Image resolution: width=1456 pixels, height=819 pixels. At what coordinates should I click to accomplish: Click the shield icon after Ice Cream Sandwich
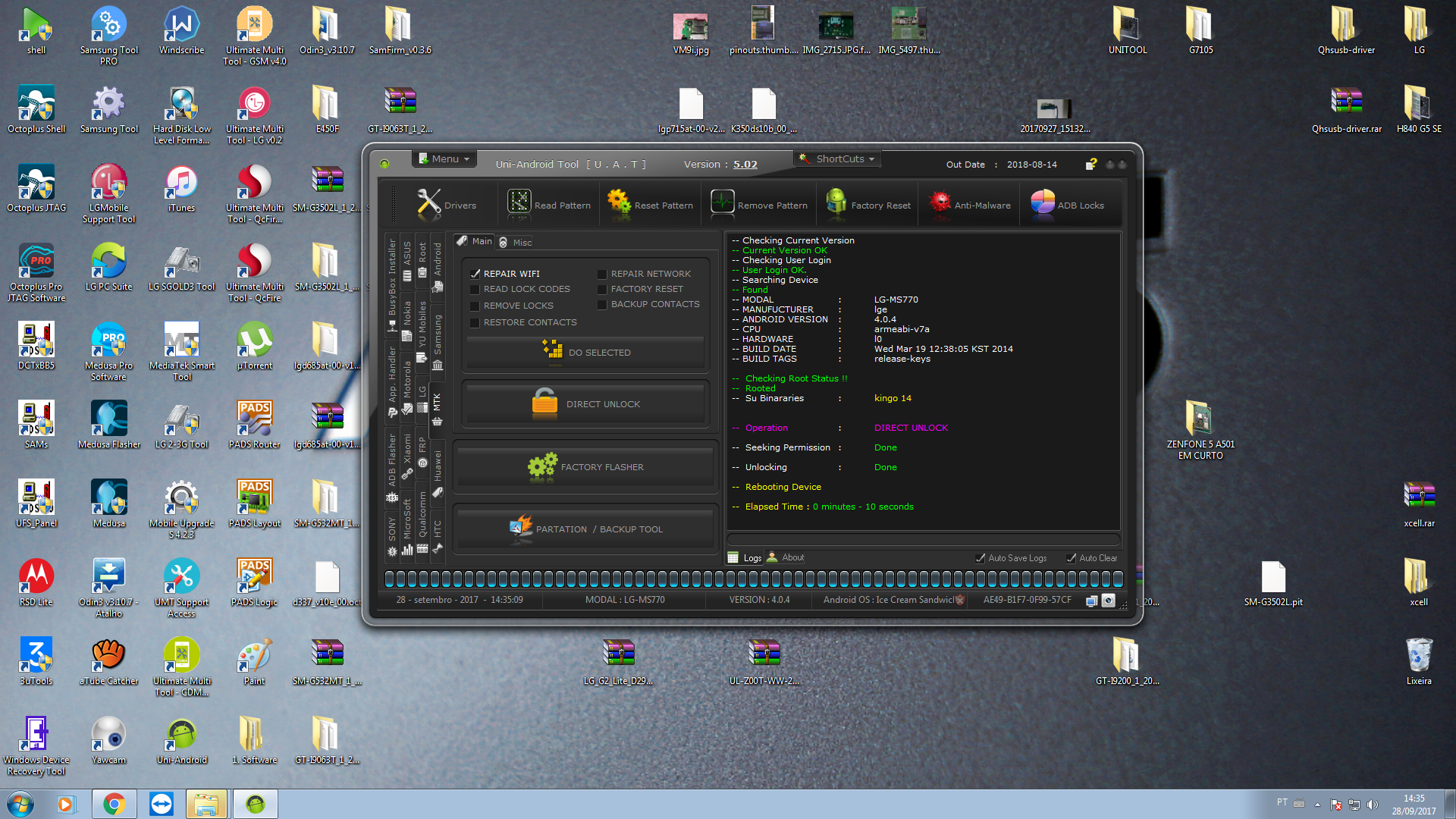(960, 600)
